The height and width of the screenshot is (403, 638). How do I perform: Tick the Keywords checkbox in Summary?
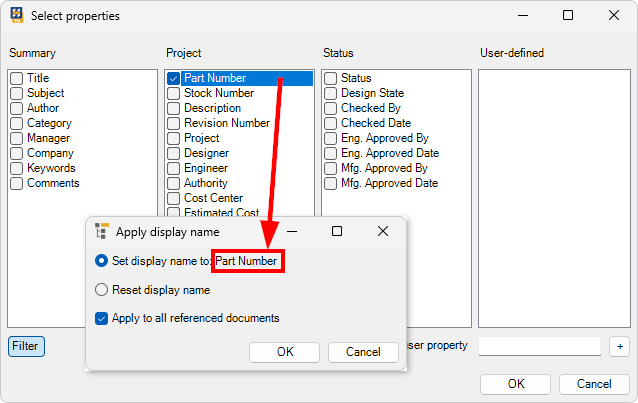[17, 168]
